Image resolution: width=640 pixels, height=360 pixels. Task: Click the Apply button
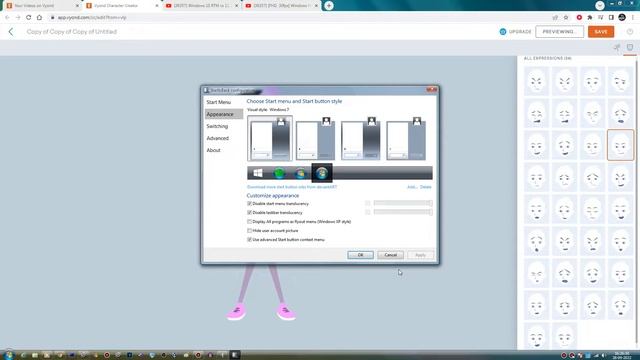(420, 255)
